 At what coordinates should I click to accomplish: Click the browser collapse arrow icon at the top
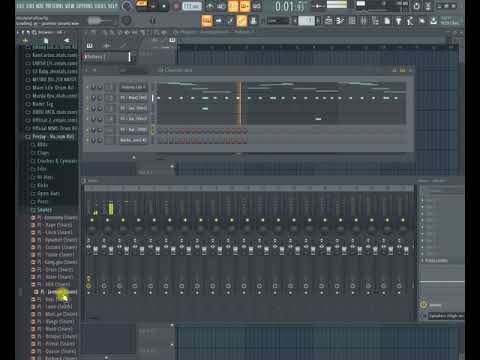[18, 32]
